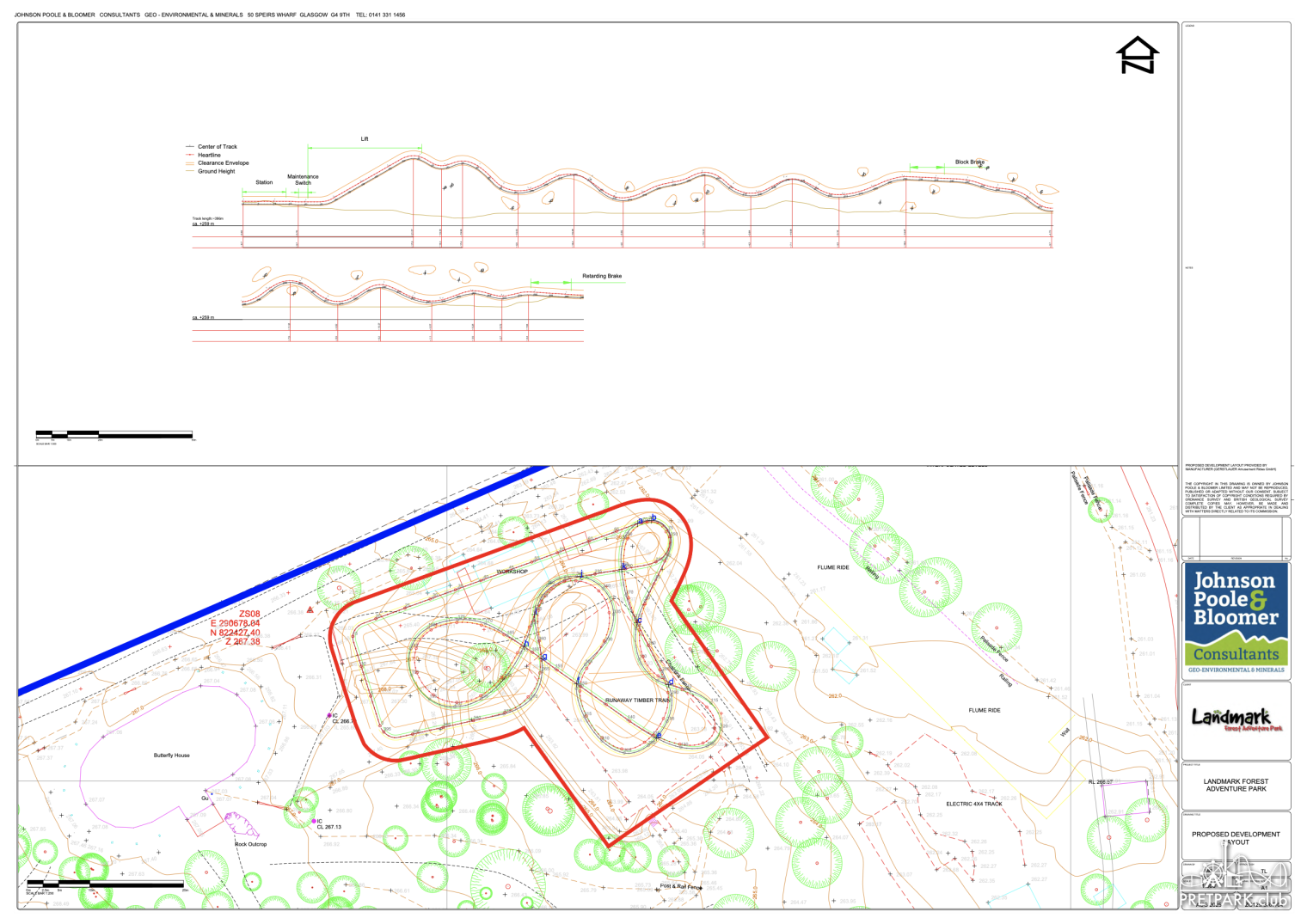Screen dimensions: 1307x924
Task: Click the RUNAWAY TIMBER TRAIN label
Action: tap(637, 701)
